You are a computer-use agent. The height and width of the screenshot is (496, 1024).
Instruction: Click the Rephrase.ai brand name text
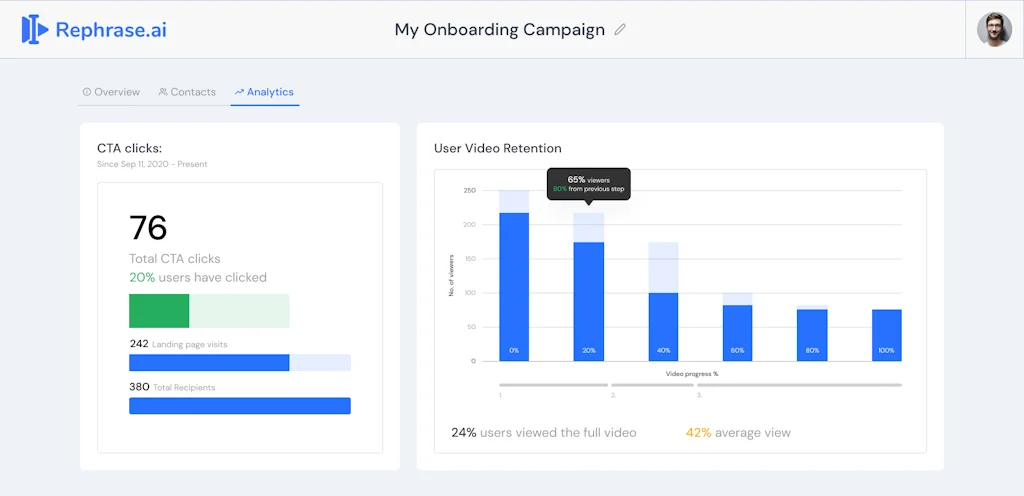coord(111,30)
